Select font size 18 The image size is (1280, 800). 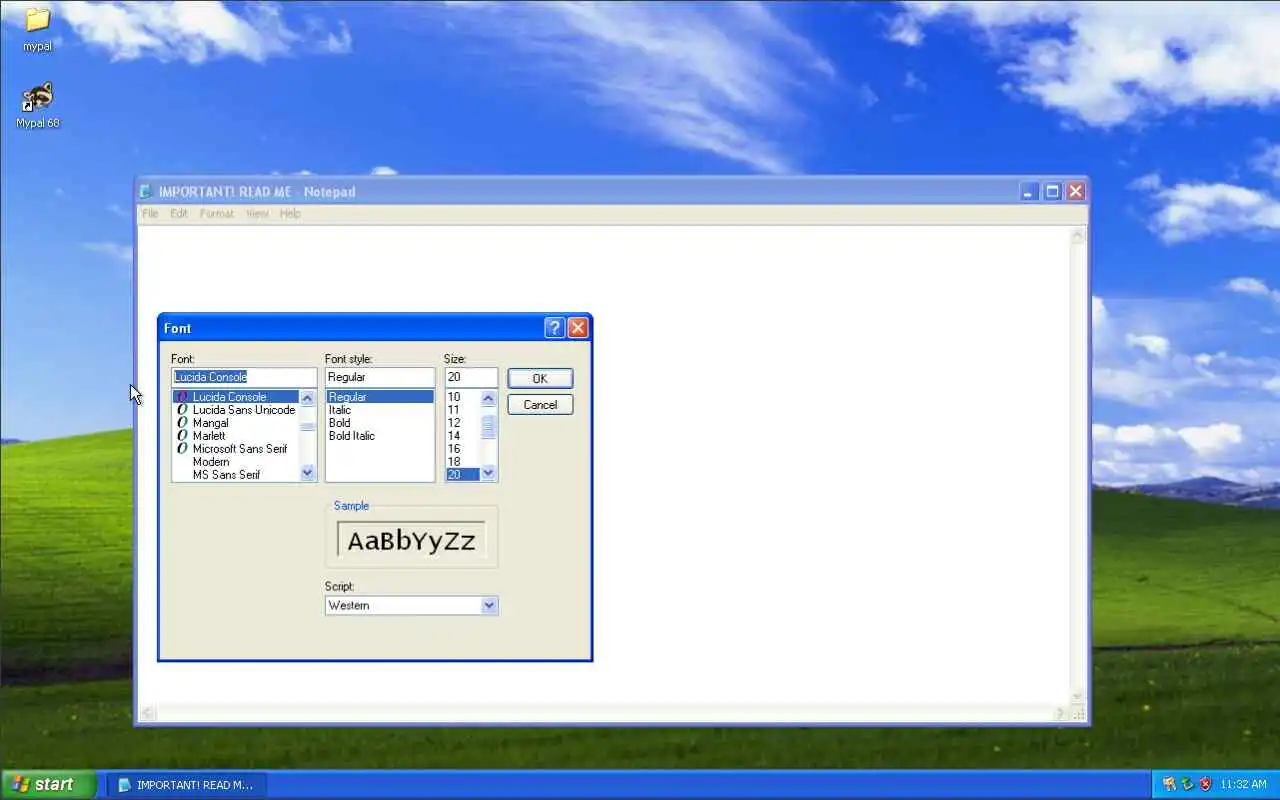(463, 462)
